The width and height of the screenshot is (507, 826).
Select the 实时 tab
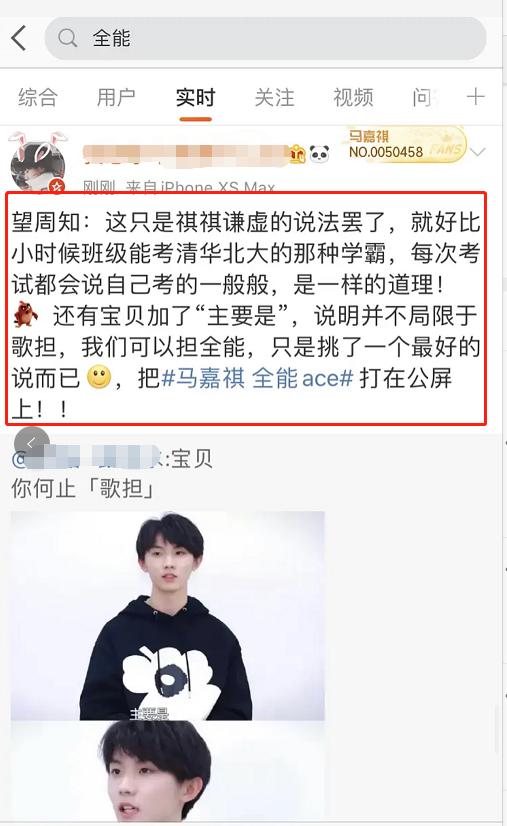196,97
